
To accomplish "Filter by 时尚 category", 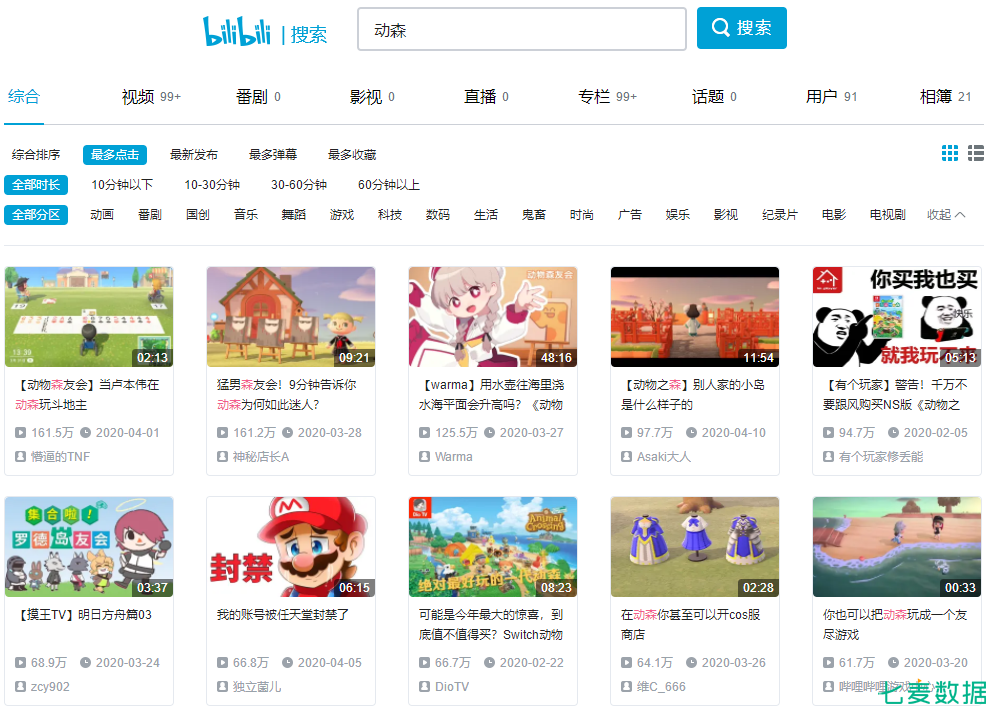I will coord(582,215).
